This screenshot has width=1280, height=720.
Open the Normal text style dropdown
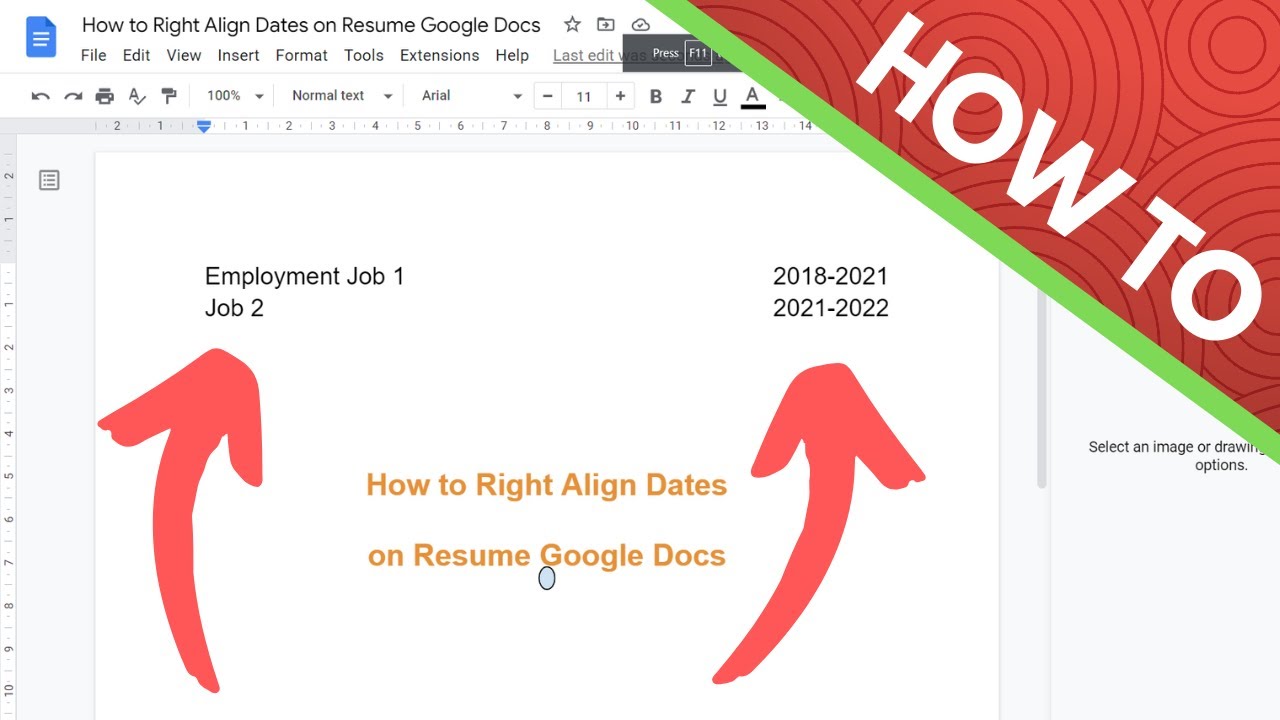click(342, 96)
